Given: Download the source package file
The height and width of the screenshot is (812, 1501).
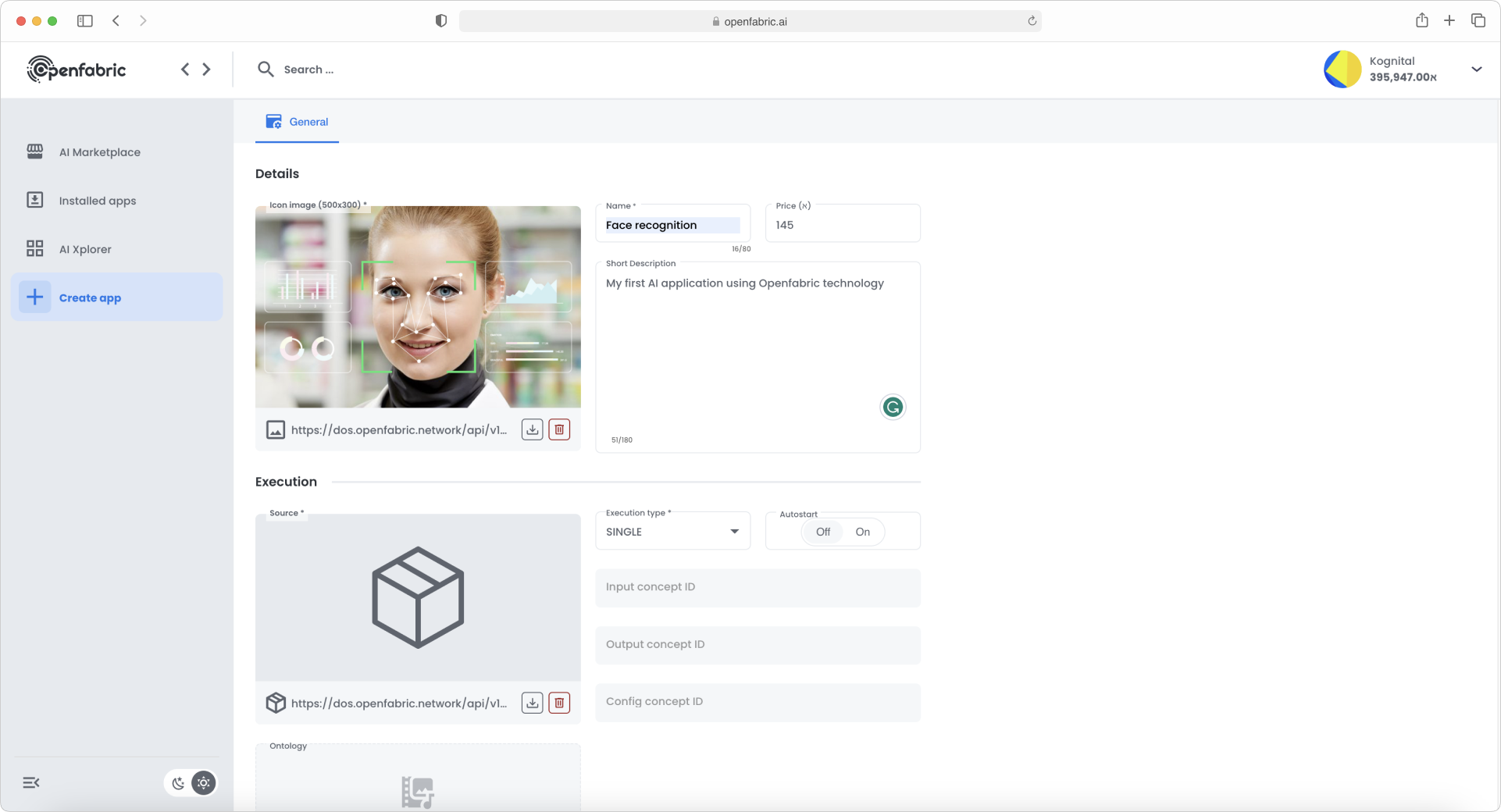Looking at the screenshot, I should pos(533,703).
